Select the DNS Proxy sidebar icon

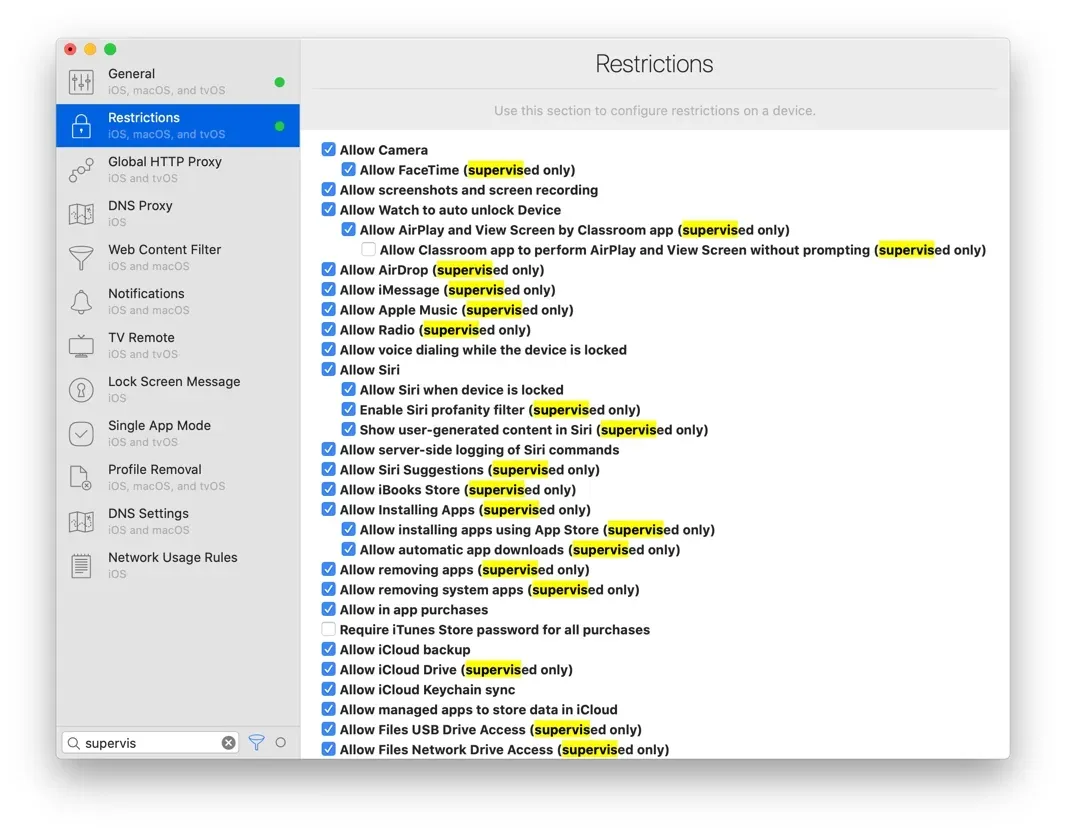tap(81, 213)
